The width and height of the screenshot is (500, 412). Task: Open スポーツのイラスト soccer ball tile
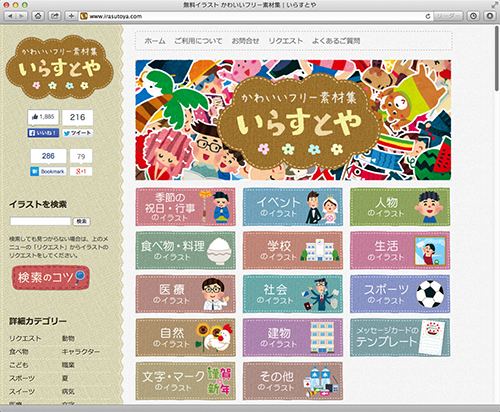pos(400,294)
